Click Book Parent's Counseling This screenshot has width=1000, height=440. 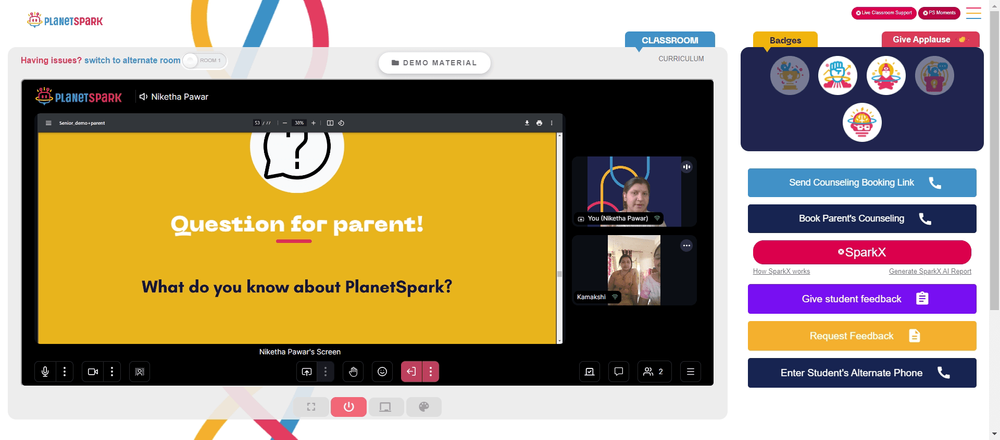click(862, 219)
